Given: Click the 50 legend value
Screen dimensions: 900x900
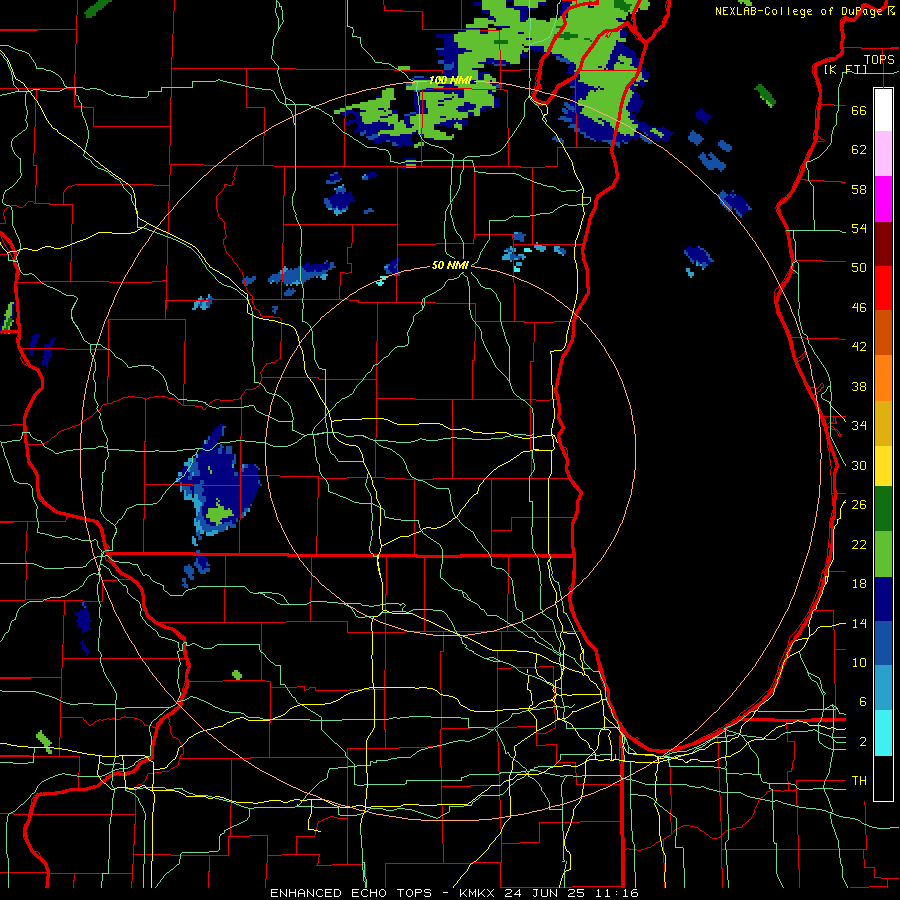Looking at the screenshot, I should tap(859, 268).
